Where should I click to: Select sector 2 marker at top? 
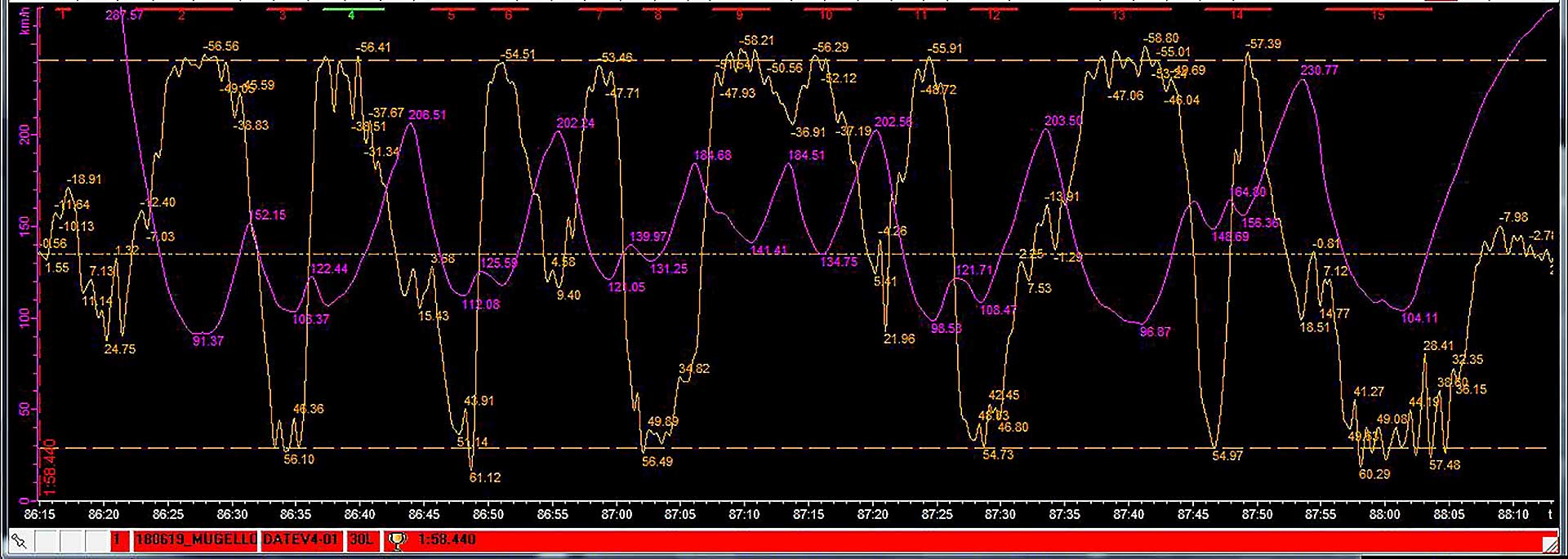[181, 13]
